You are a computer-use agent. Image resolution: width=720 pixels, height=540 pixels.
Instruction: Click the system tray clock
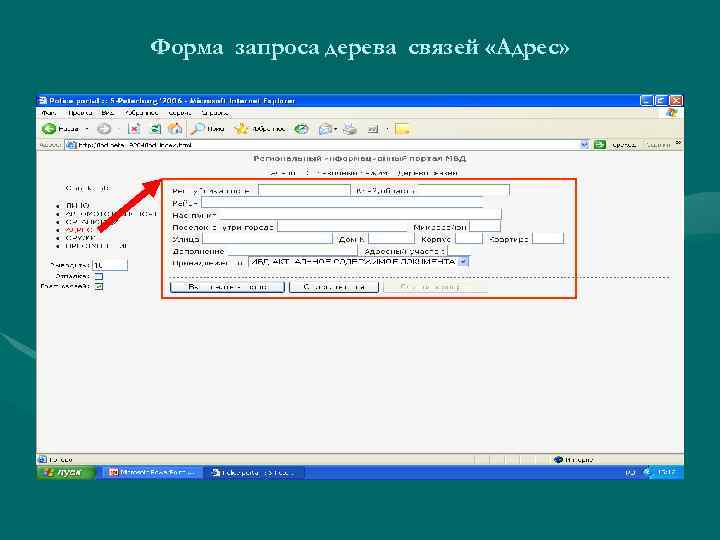(x=665, y=472)
